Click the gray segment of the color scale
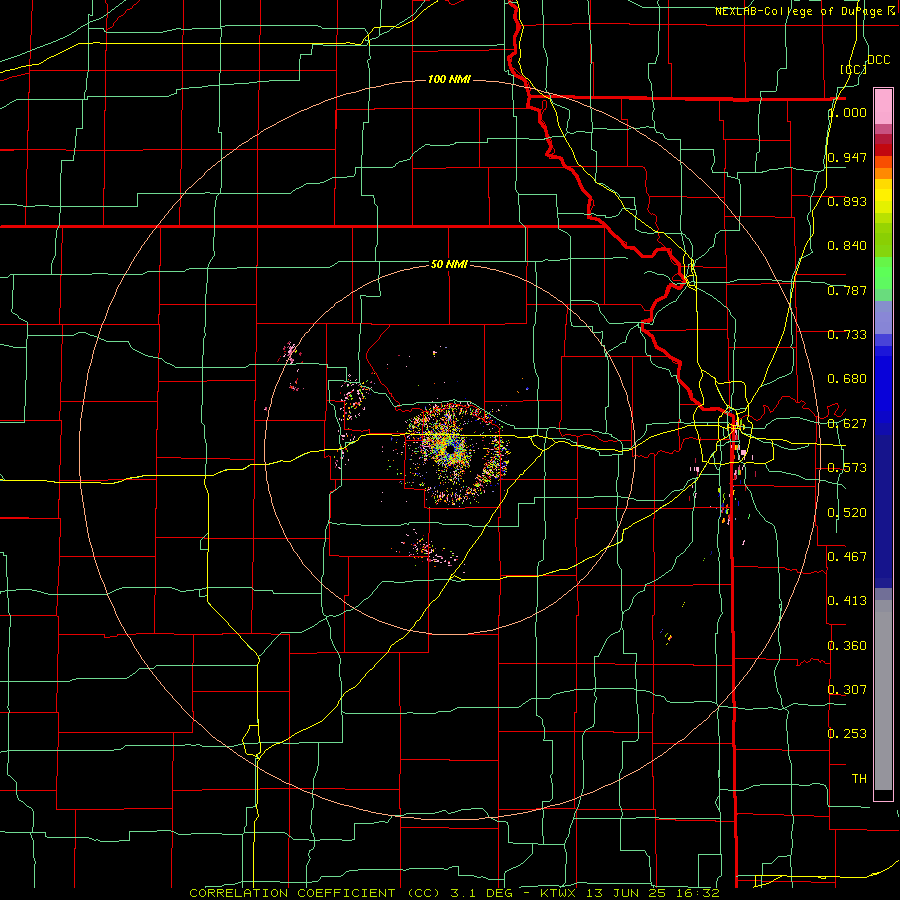The width and height of the screenshot is (900, 900). (883, 695)
